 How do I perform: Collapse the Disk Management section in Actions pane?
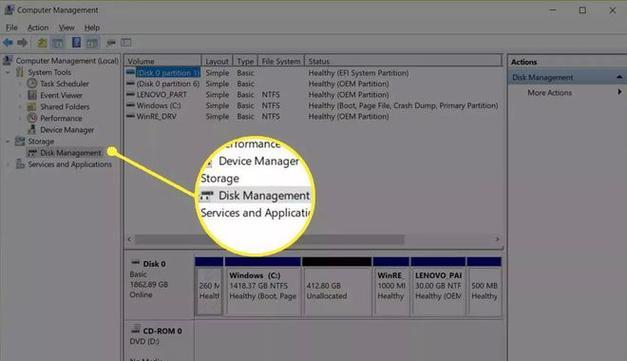pyautogui.click(x=619, y=77)
